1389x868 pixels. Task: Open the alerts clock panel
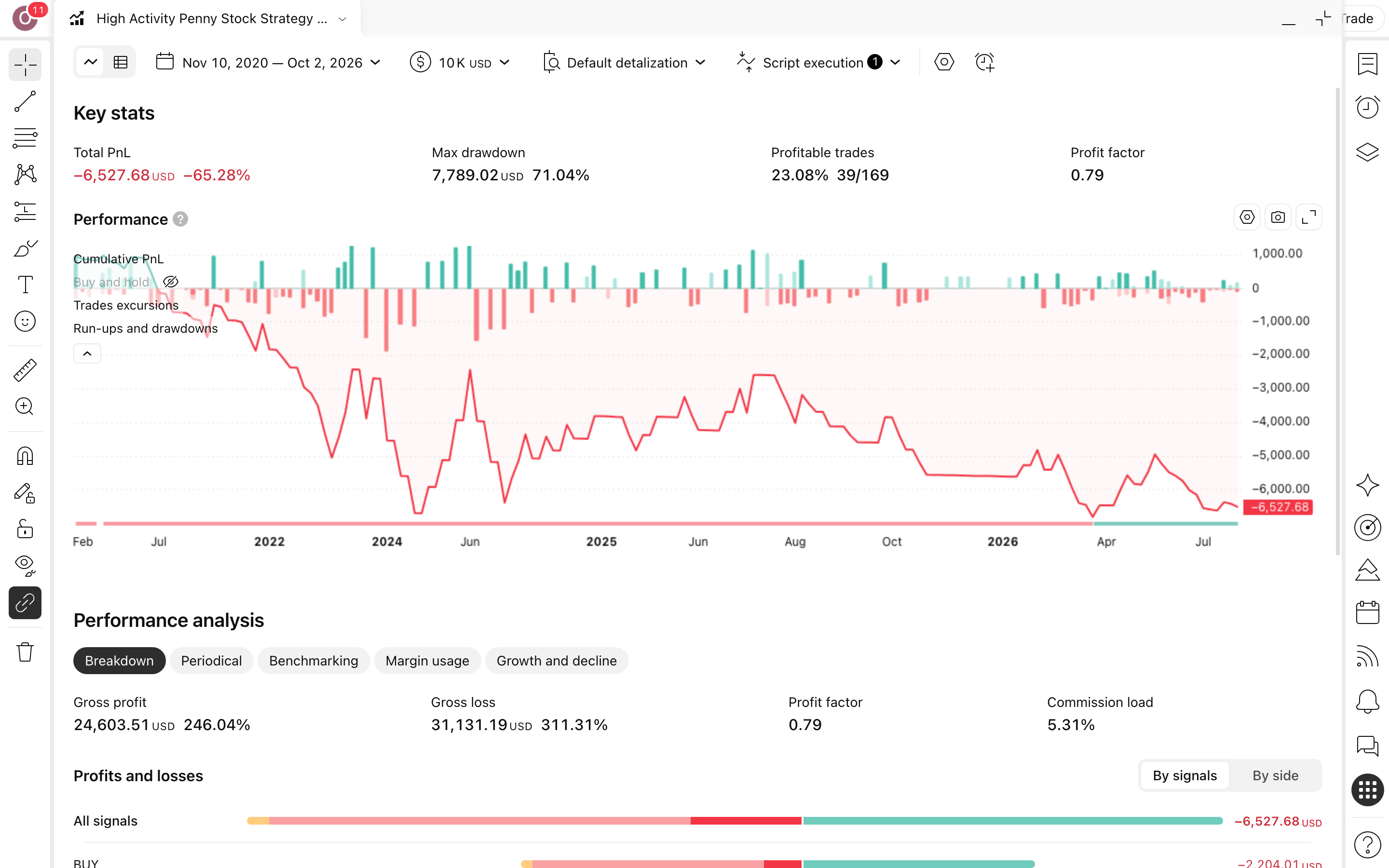1367,108
